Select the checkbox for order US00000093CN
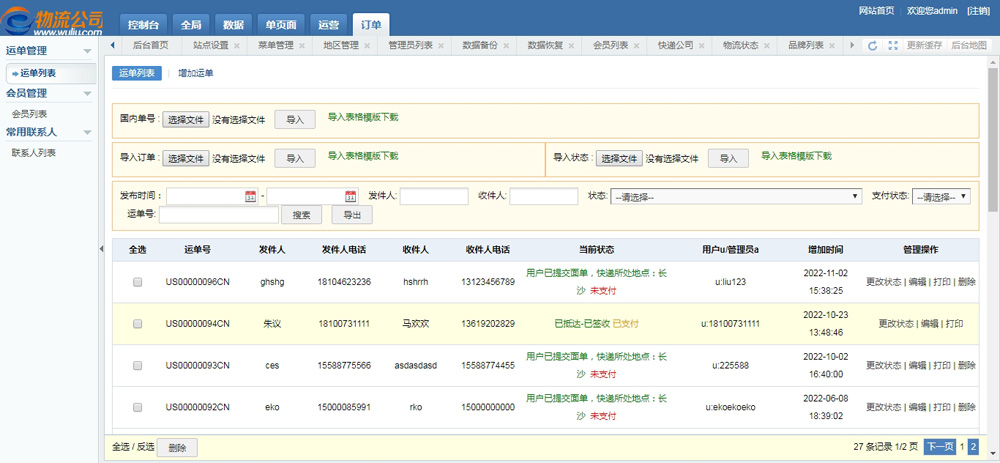The height and width of the screenshot is (463, 1000). pos(138,366)
